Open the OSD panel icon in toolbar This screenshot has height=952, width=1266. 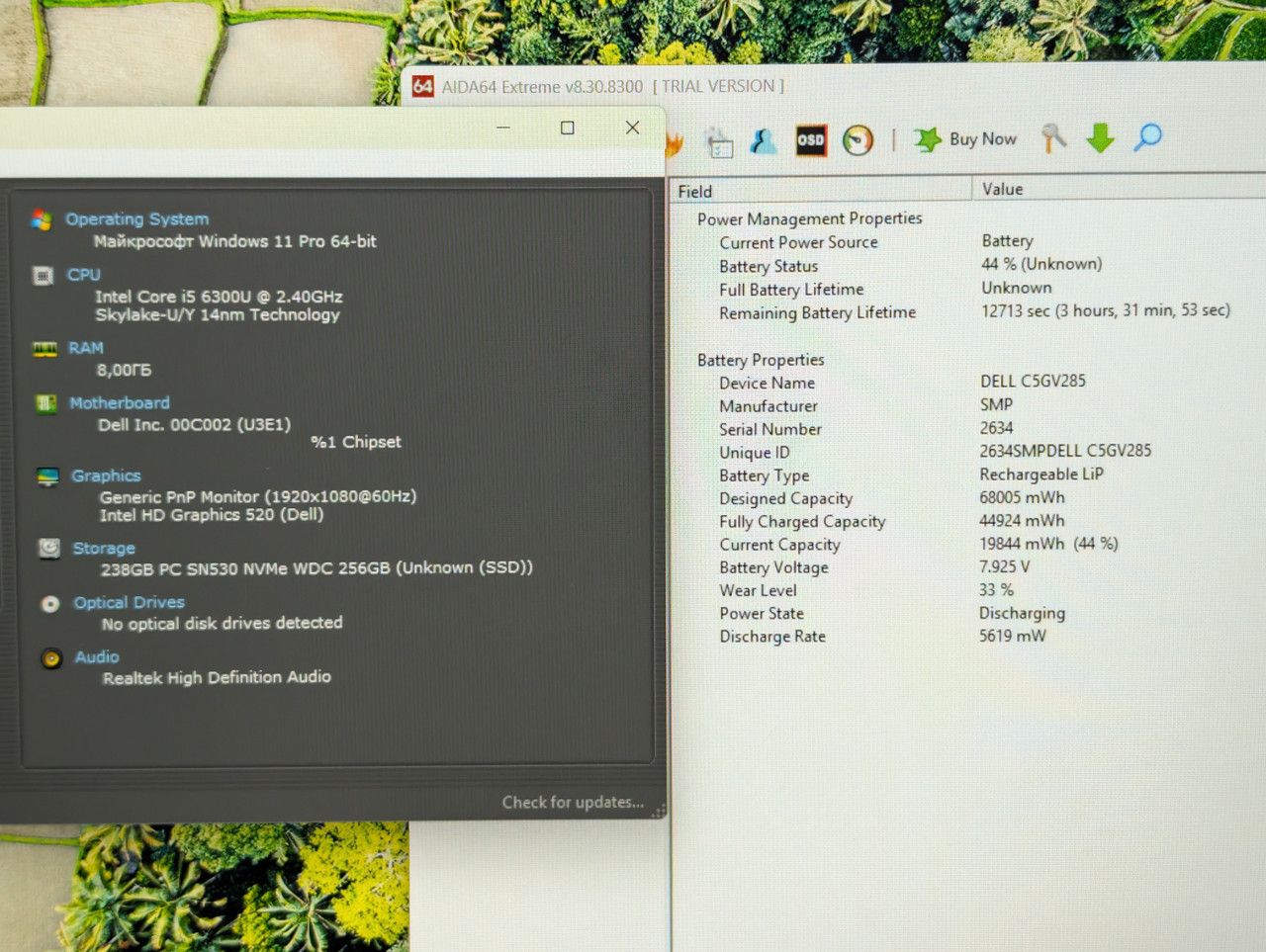[x=811, y=139]
